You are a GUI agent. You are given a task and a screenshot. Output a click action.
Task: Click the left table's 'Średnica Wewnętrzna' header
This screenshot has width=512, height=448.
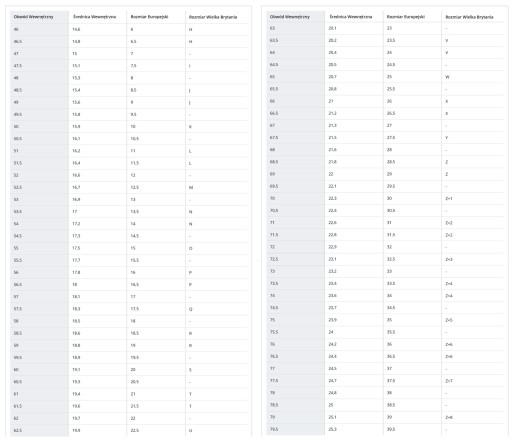coord(94,17)
